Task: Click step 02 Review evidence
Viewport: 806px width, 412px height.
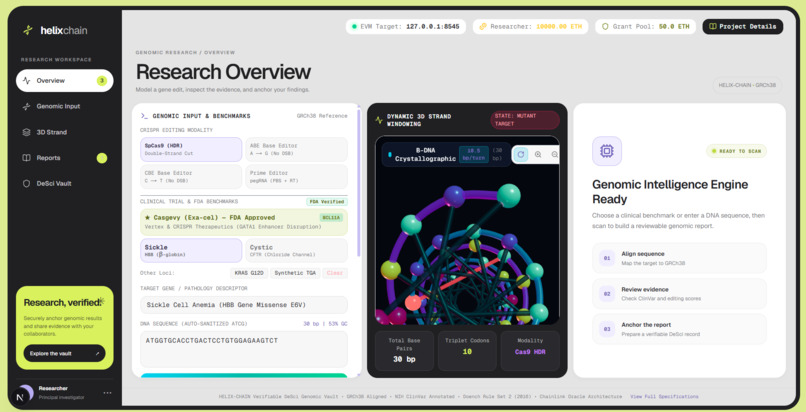Action: (679, 294)
